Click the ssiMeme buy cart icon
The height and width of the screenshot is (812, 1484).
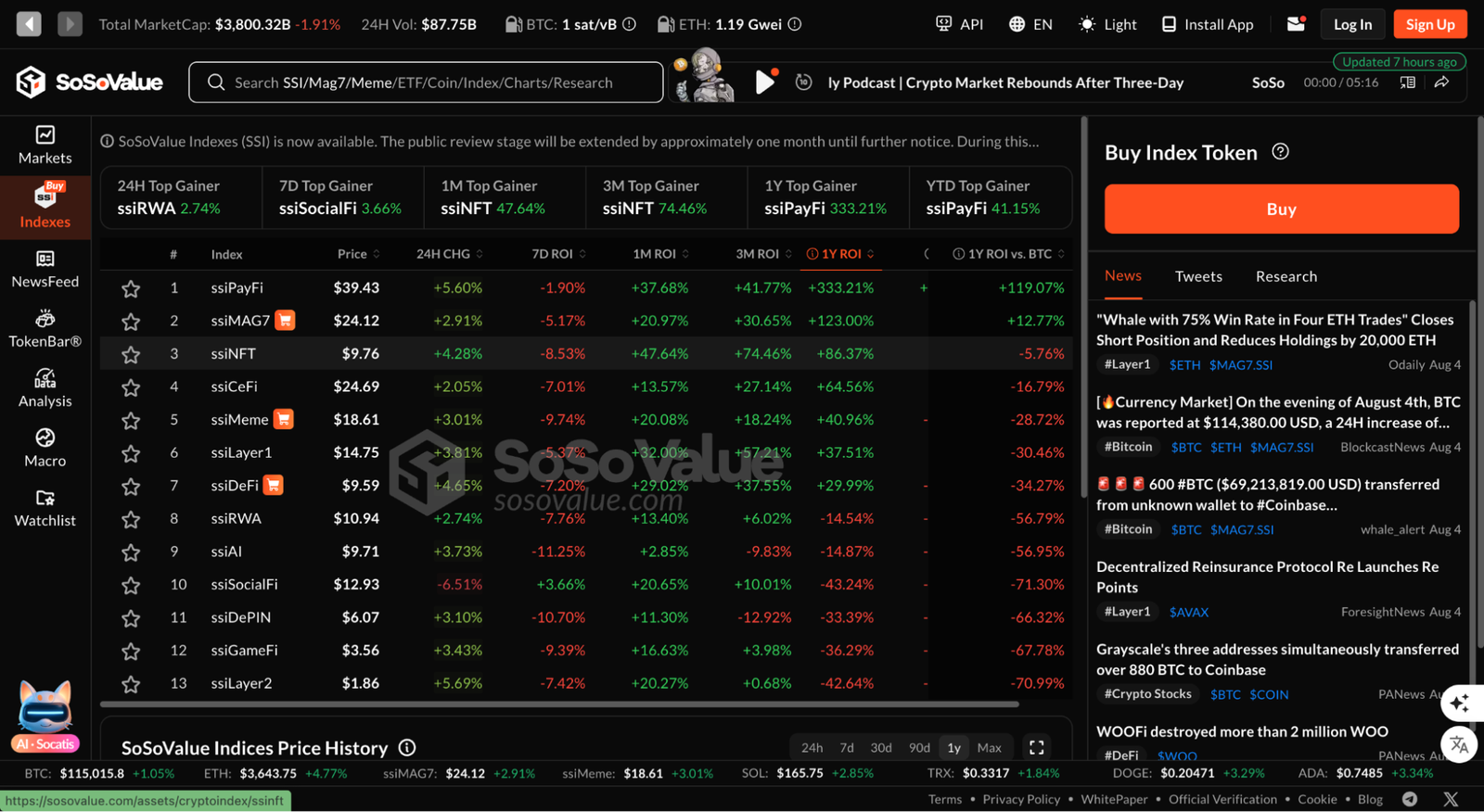(x=284, y=419)
